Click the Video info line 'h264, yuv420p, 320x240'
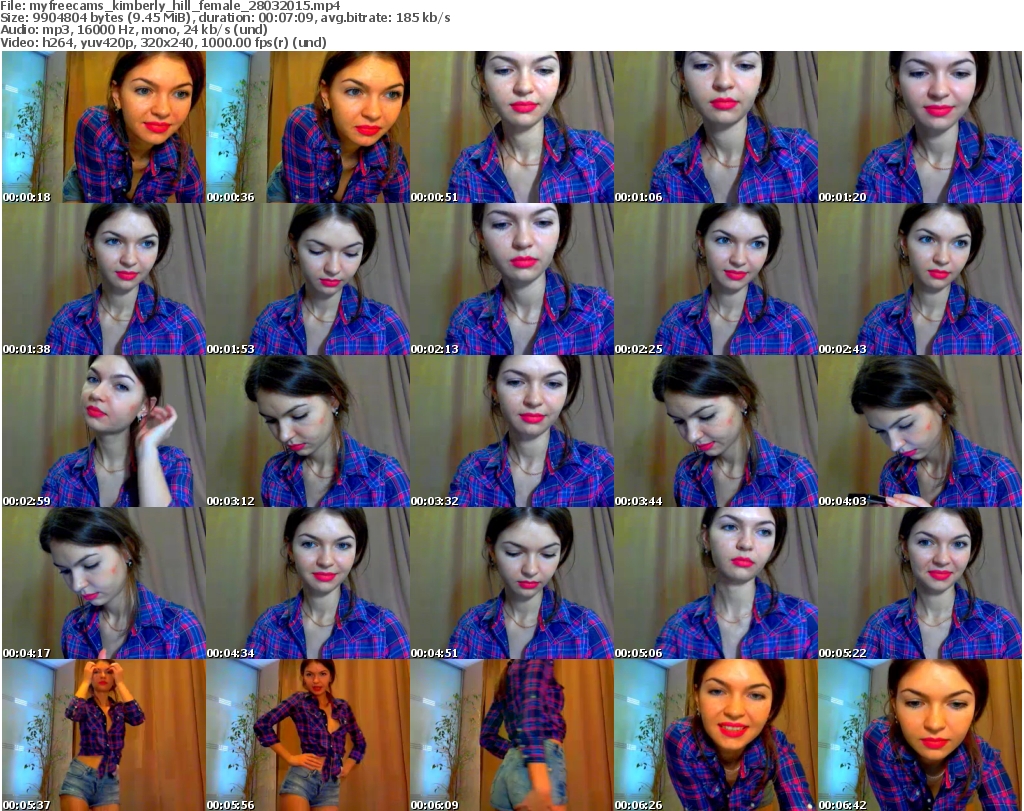The height and width of the screenshot is (811, 1024). (x=119, y=42)
